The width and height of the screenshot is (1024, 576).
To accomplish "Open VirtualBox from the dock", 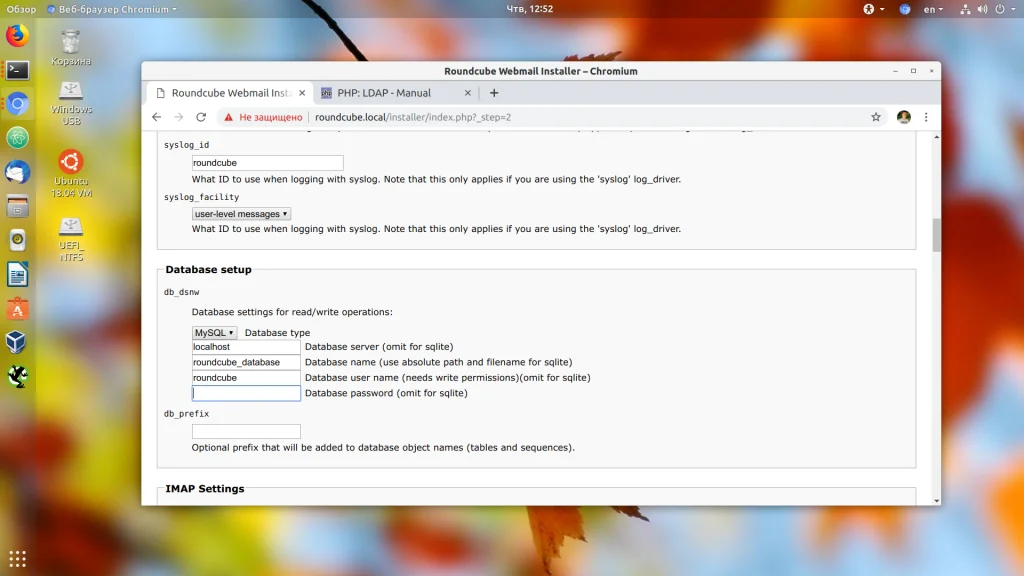I will (x=18, y=342).
